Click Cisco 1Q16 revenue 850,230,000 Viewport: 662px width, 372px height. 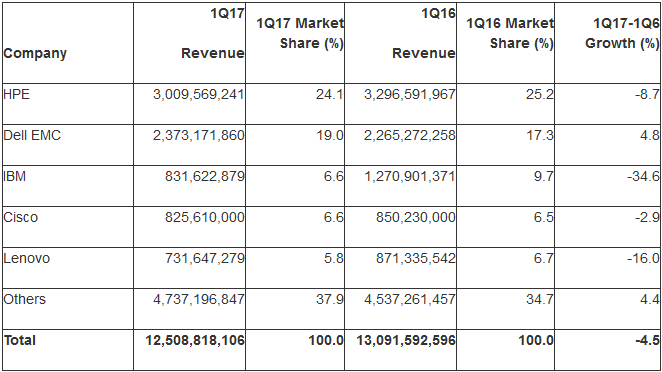(416, 217)
